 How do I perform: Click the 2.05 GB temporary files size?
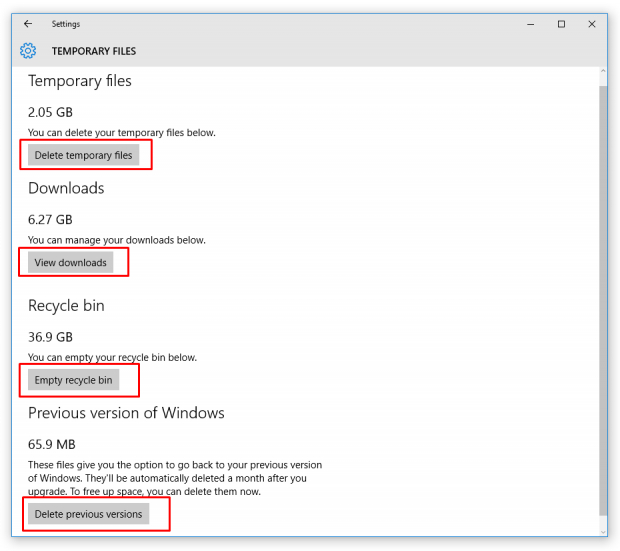tap(50, 112)
